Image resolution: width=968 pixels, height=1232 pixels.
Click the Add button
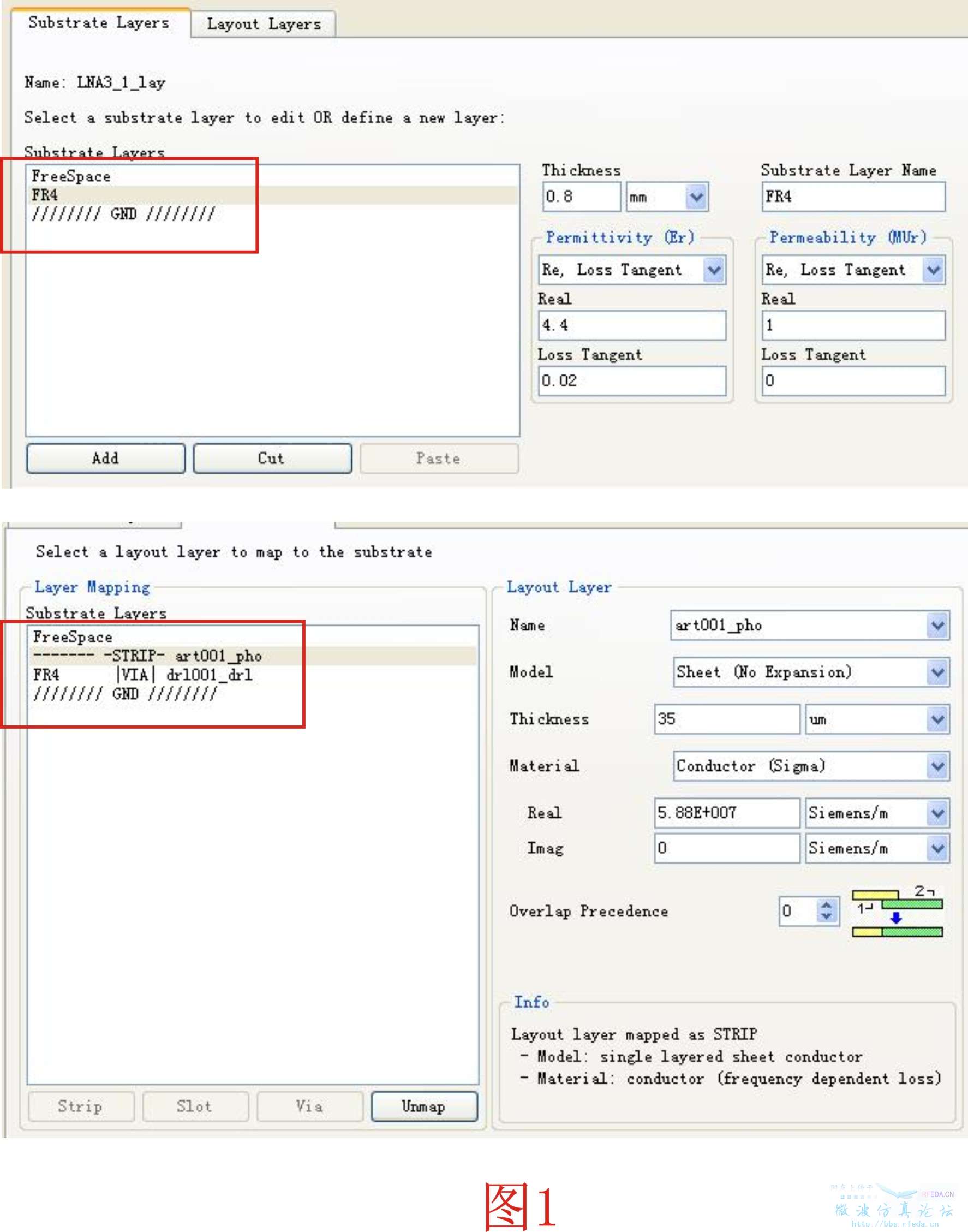(105, 458)
